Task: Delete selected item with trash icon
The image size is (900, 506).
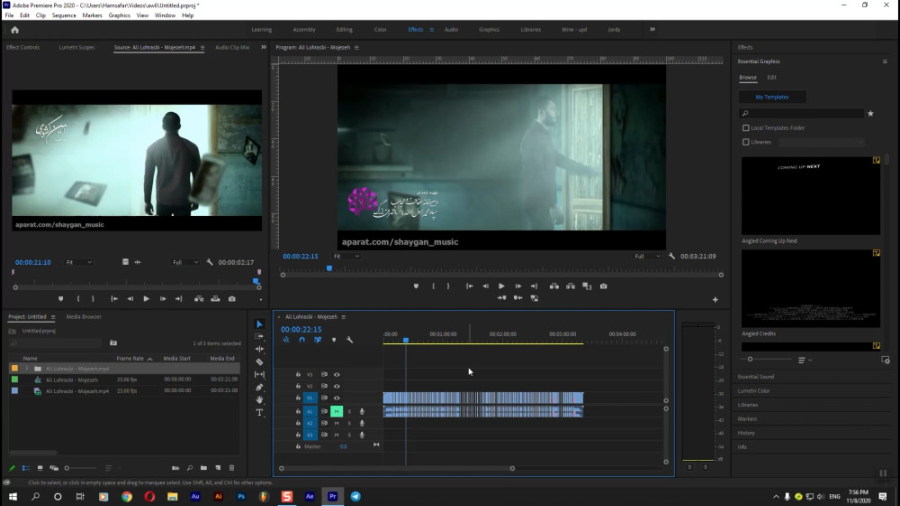Action: tap(232, 468)
